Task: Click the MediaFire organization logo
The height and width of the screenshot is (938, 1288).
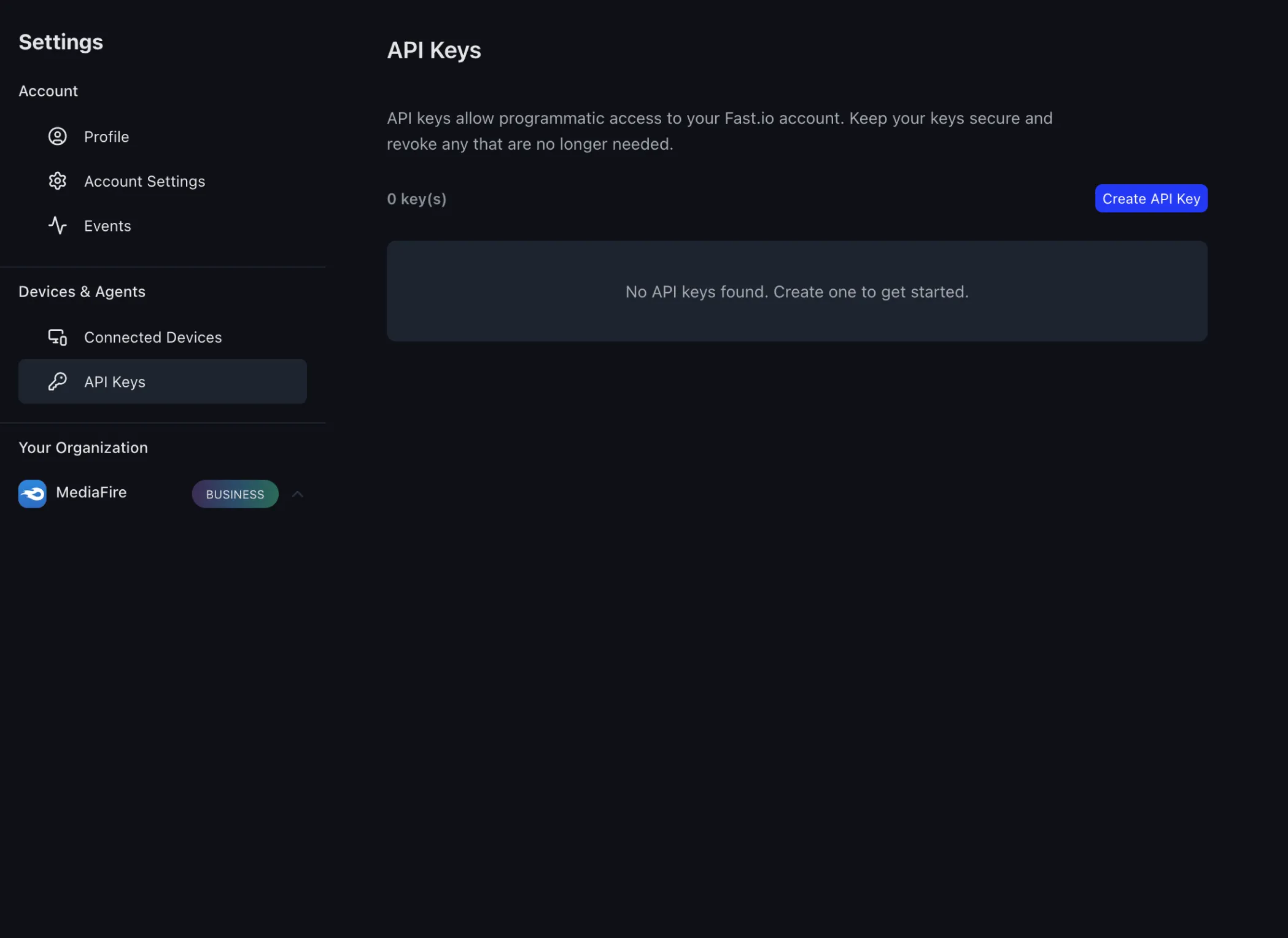Action: coord(32,493)
